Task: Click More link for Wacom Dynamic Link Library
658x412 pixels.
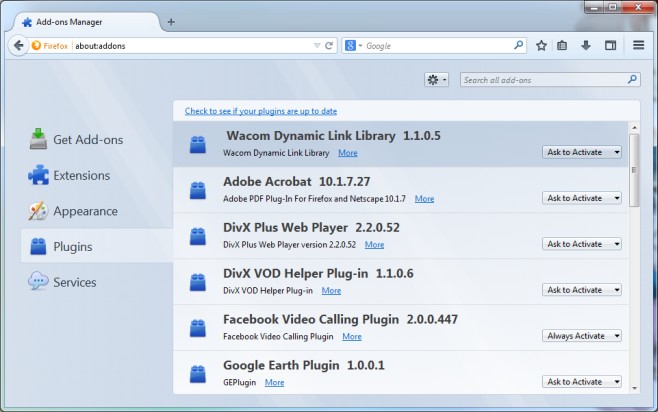Action: tap(348, 153)
